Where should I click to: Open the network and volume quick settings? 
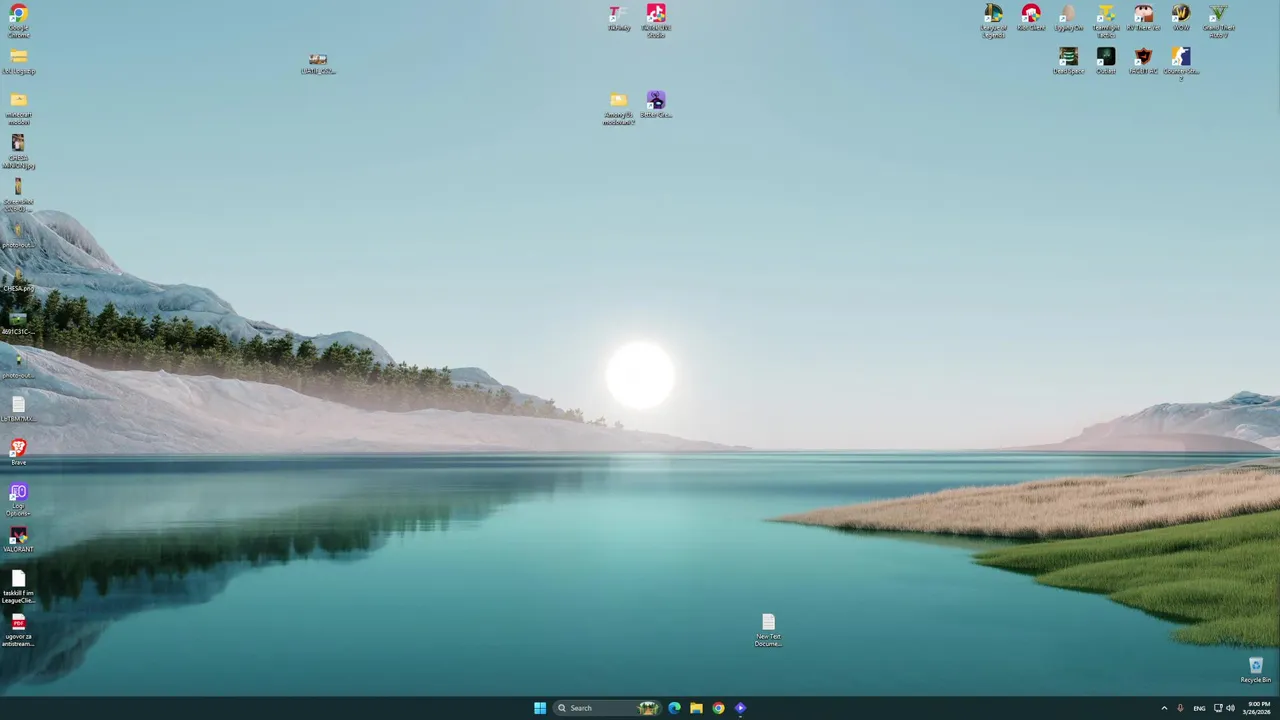point(1224,708)
